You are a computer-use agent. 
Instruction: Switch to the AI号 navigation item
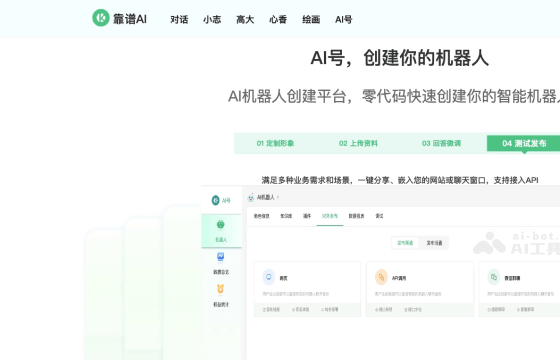[x=344, y=19]
